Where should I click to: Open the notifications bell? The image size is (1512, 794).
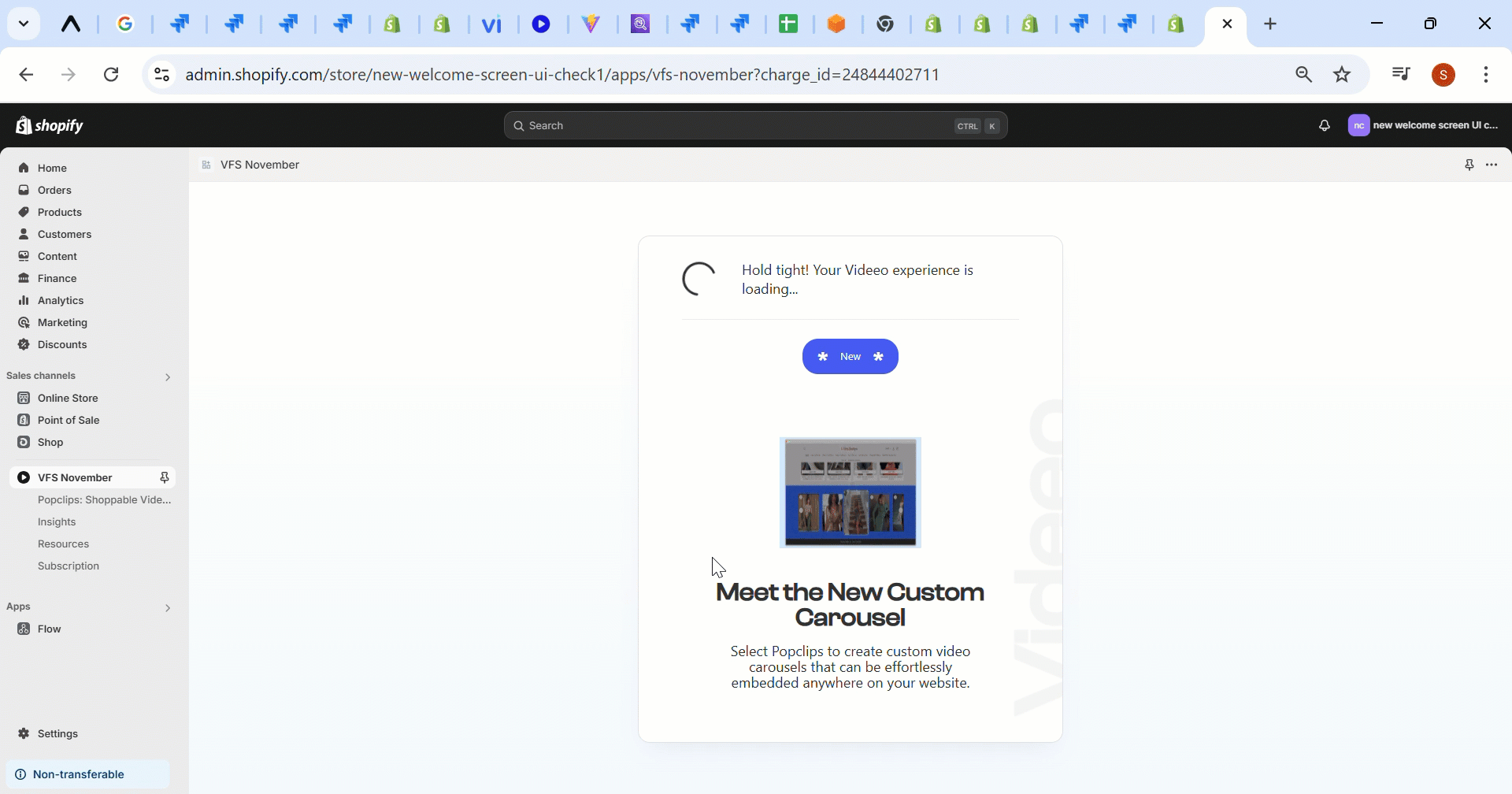point(1324,126)
